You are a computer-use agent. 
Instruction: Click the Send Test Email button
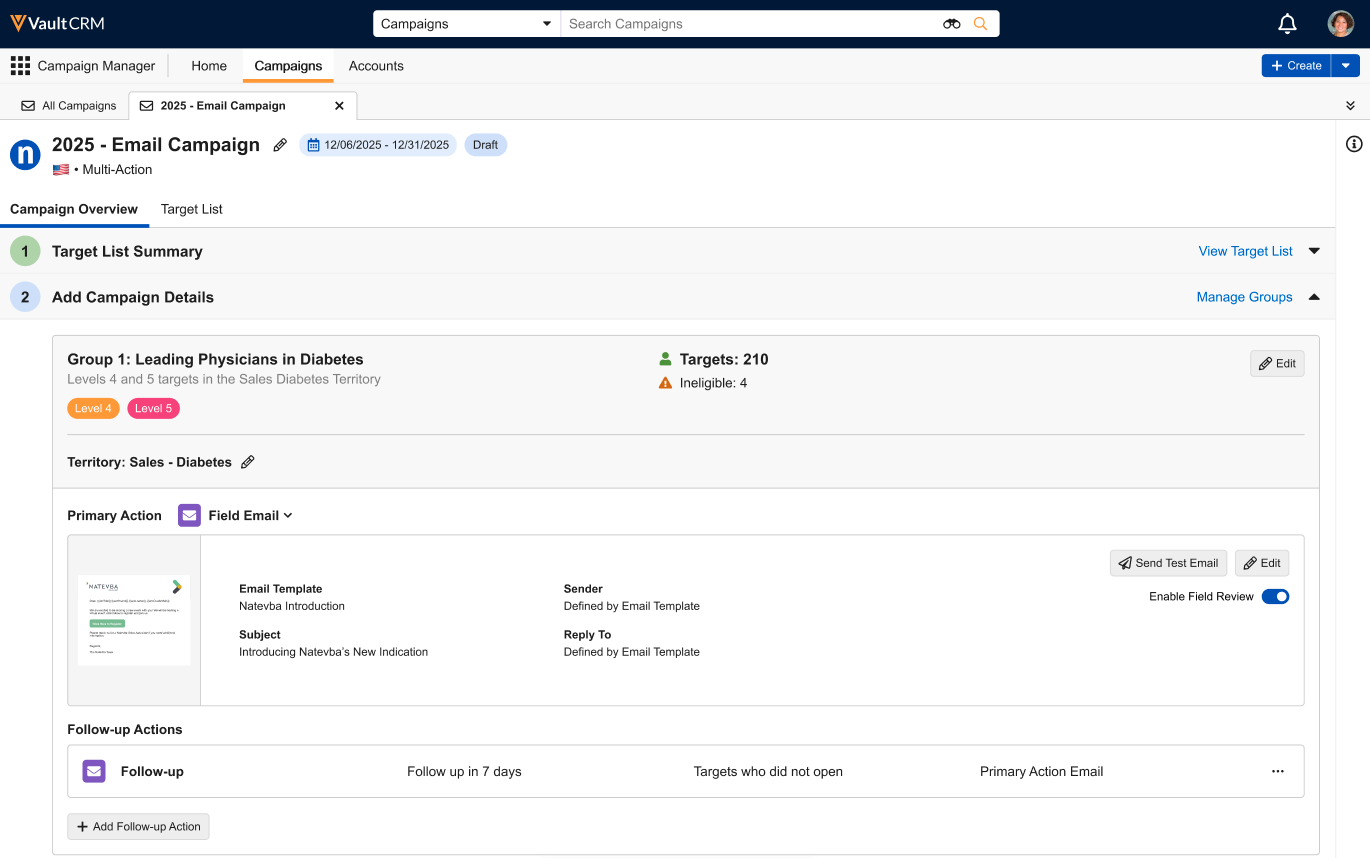(x=1168, y=563)
